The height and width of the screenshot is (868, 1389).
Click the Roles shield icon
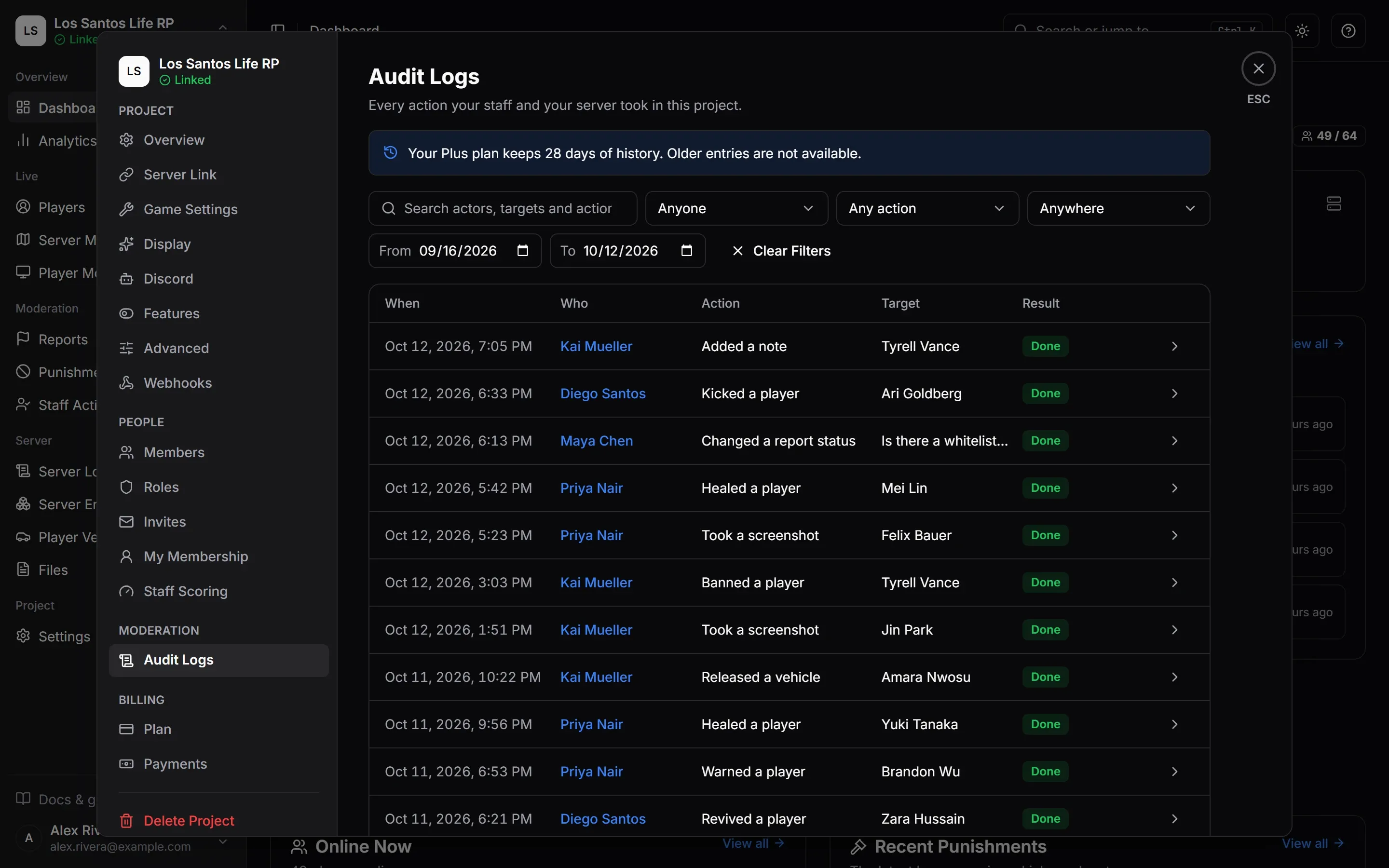(x=126, y=487)
